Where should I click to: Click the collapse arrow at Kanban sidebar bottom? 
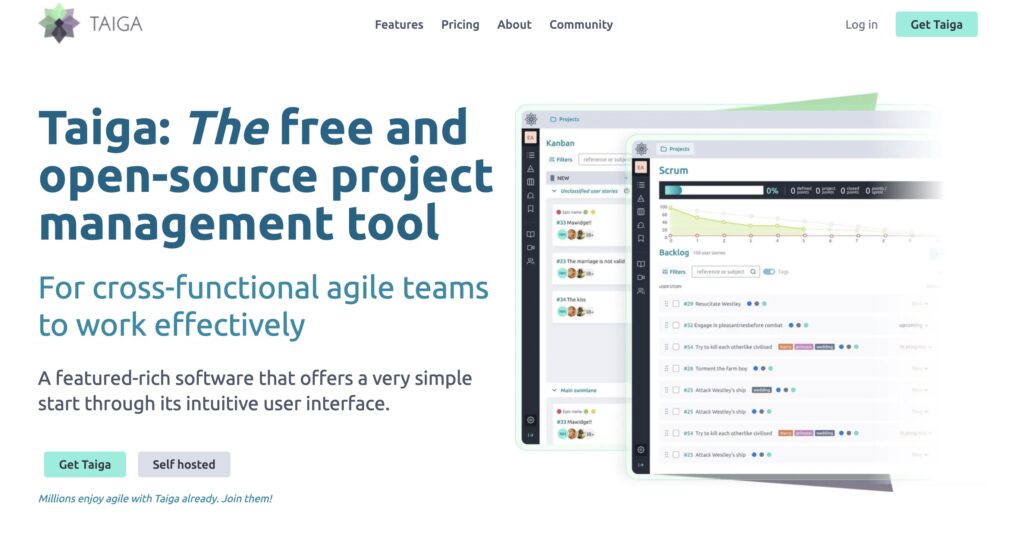pyautogui.click(x=530, y=434)
